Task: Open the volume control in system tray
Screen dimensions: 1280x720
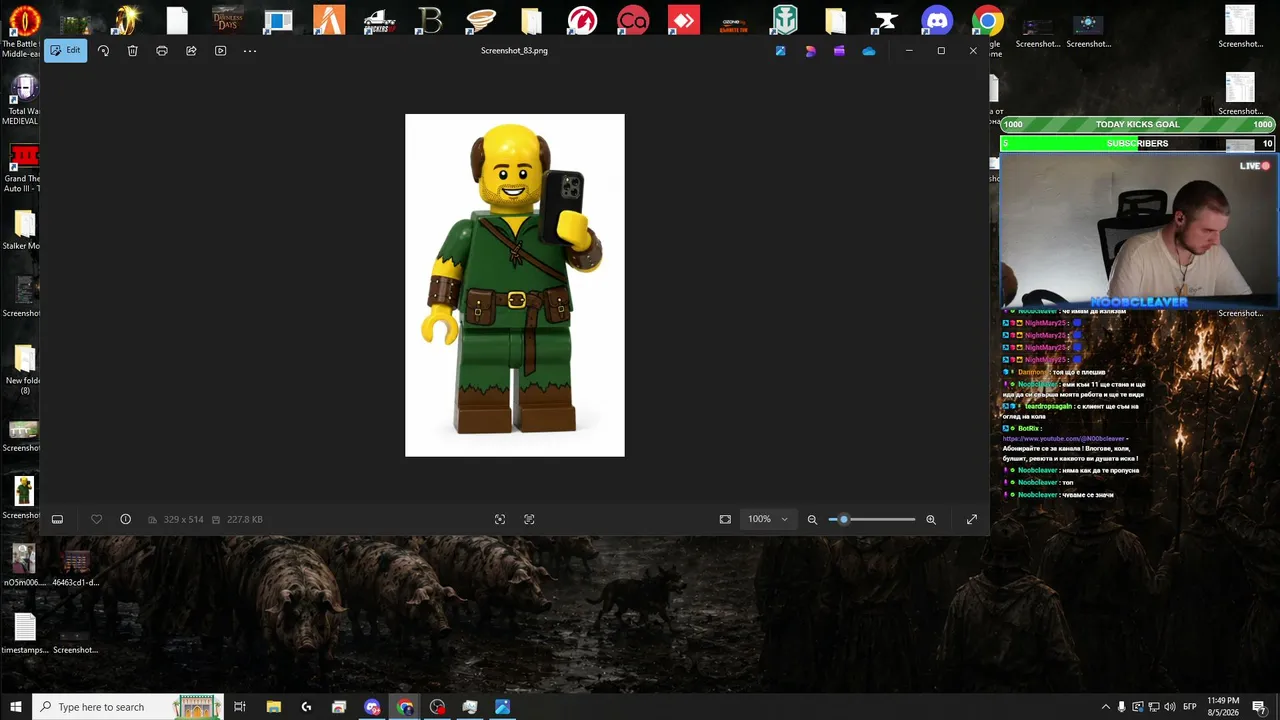Action: click(1171, 707)
